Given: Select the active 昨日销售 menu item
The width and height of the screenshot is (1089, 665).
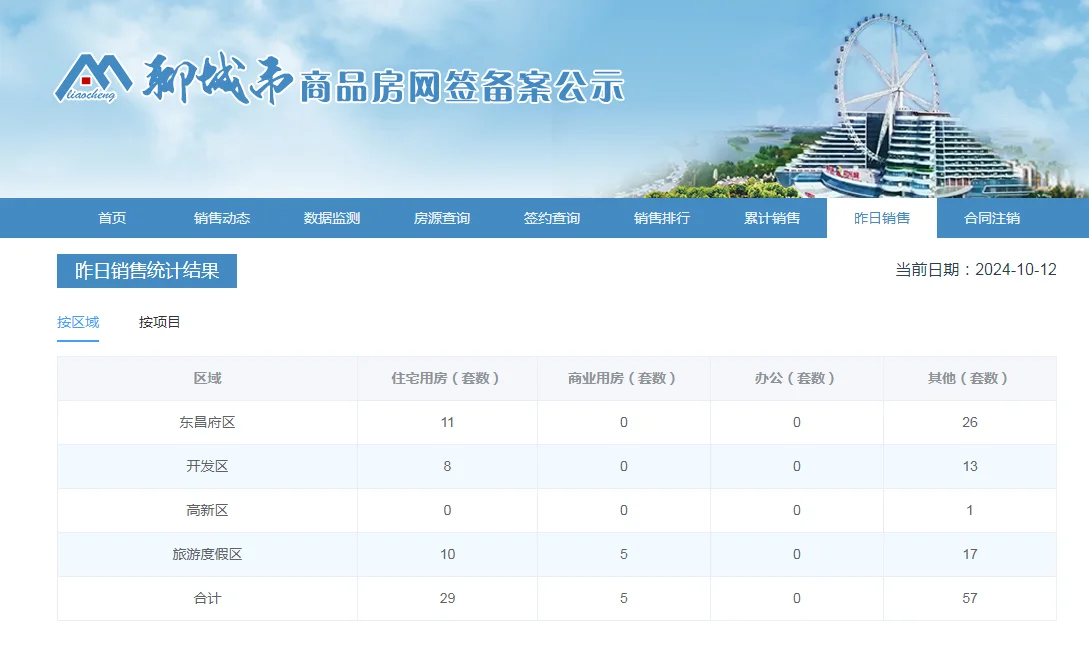Looking at the screenshot, I should click(882, 218).
